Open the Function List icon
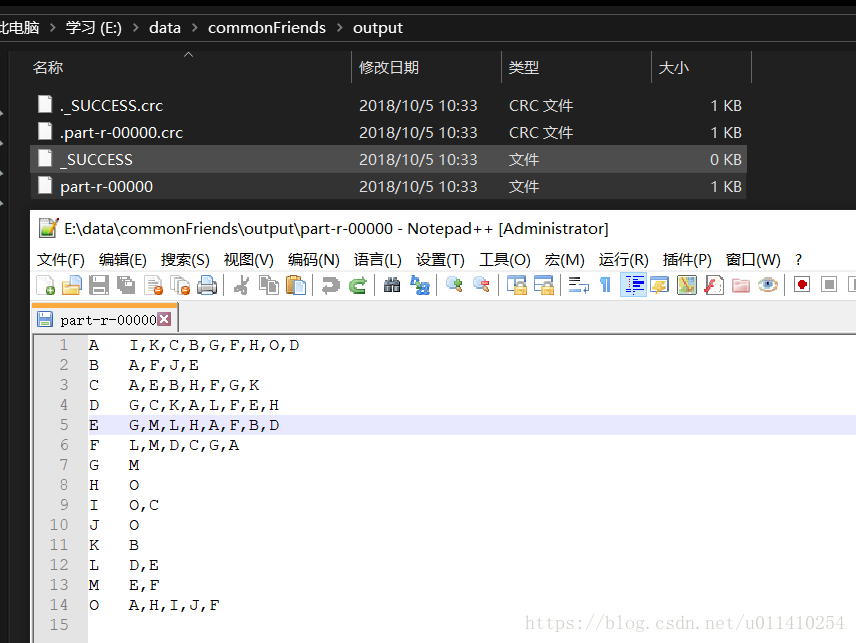Image resolution: width=856 pixels, height=643 pixels. (714, 285)
